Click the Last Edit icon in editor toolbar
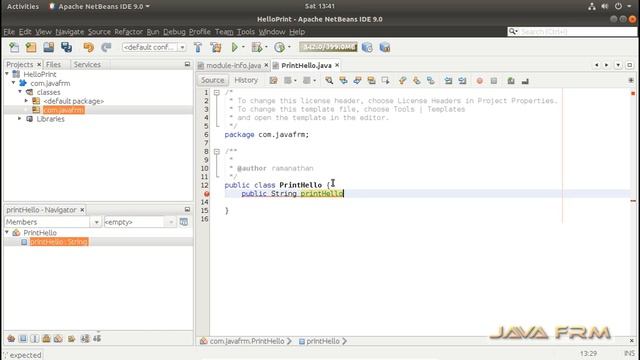This screenshot has height=360, width=640. pos(273,81)
